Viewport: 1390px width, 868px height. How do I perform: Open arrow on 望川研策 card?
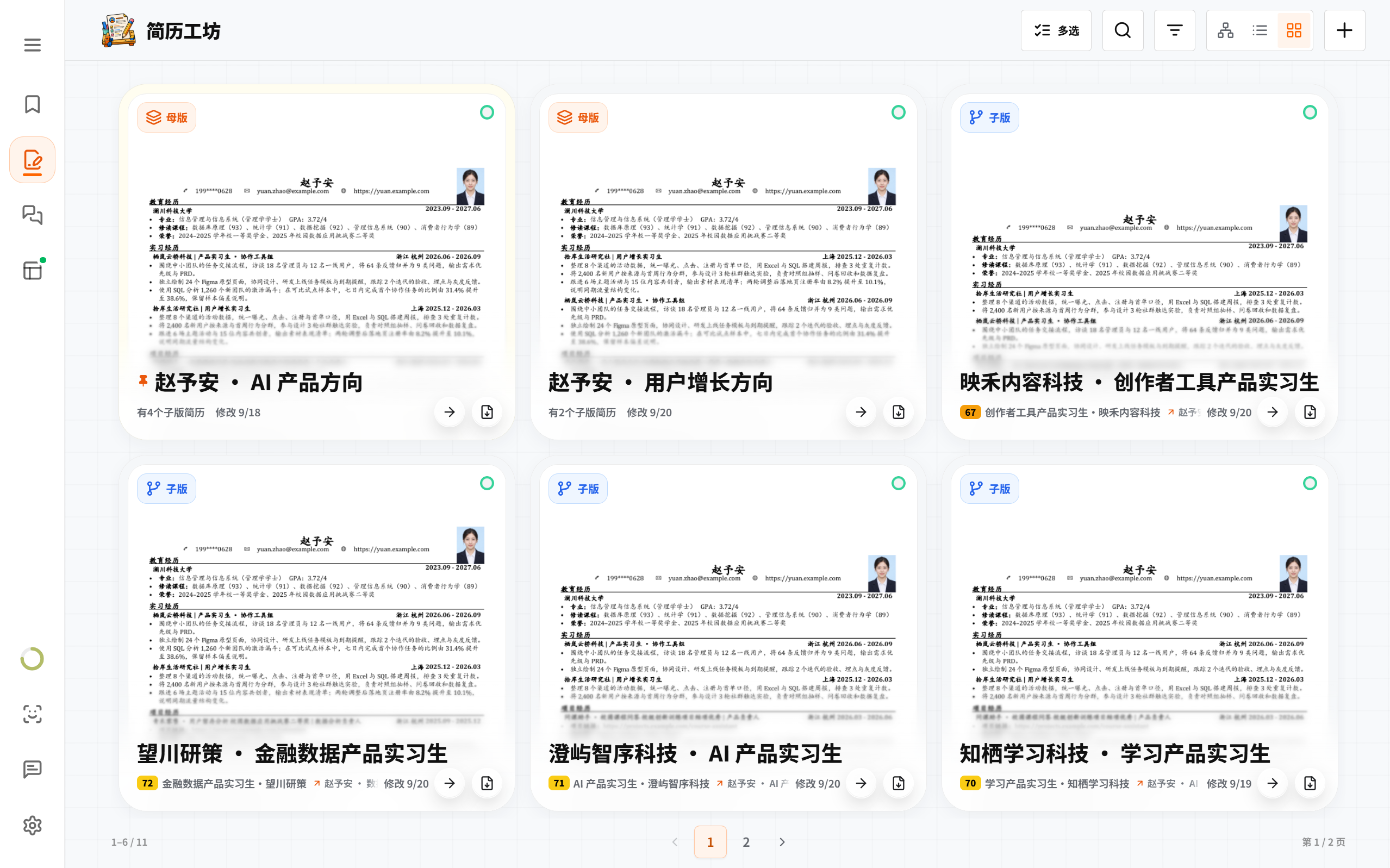[450, 784]
